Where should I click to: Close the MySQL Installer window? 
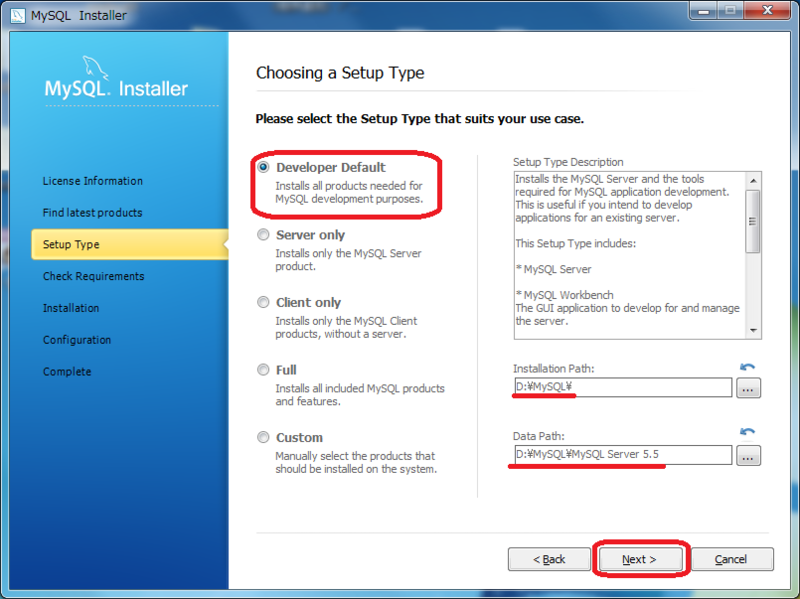point(767,10)
